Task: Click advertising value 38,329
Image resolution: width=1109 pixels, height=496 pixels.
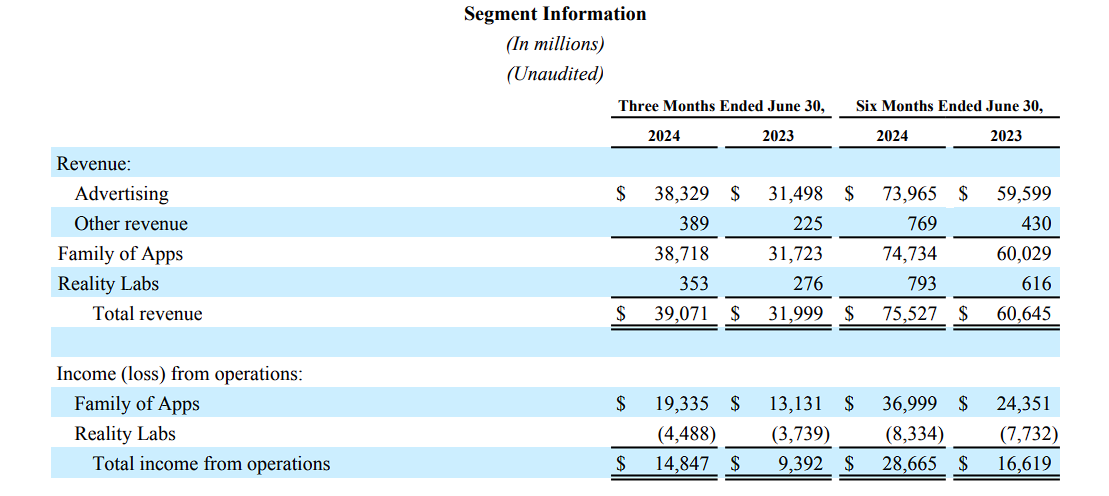Action: (x=682, y=194)
